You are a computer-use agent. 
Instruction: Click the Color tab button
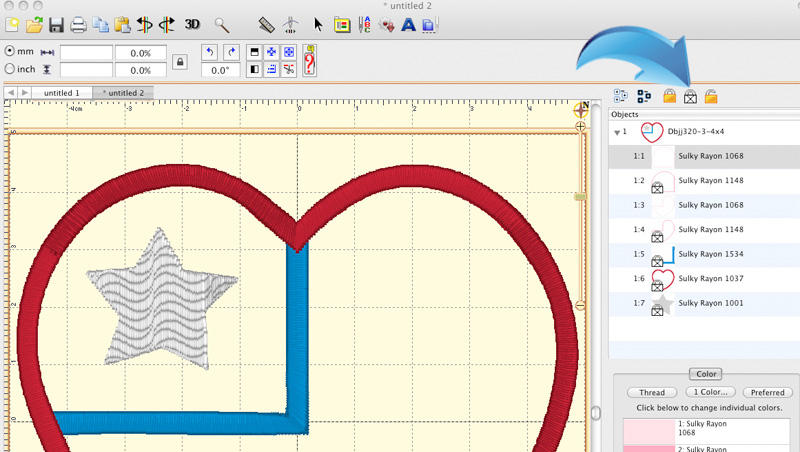click(706, 374)
